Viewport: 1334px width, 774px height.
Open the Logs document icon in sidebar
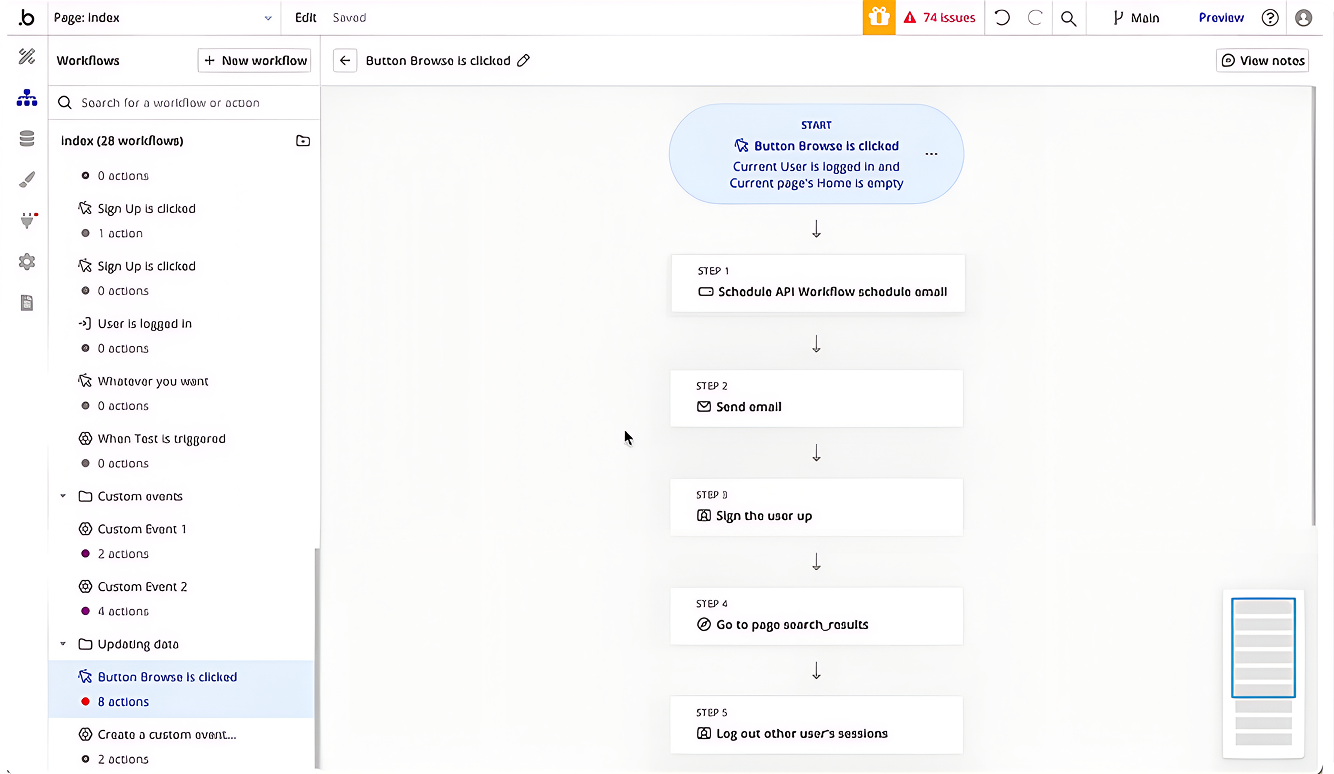tap(27, 302)
